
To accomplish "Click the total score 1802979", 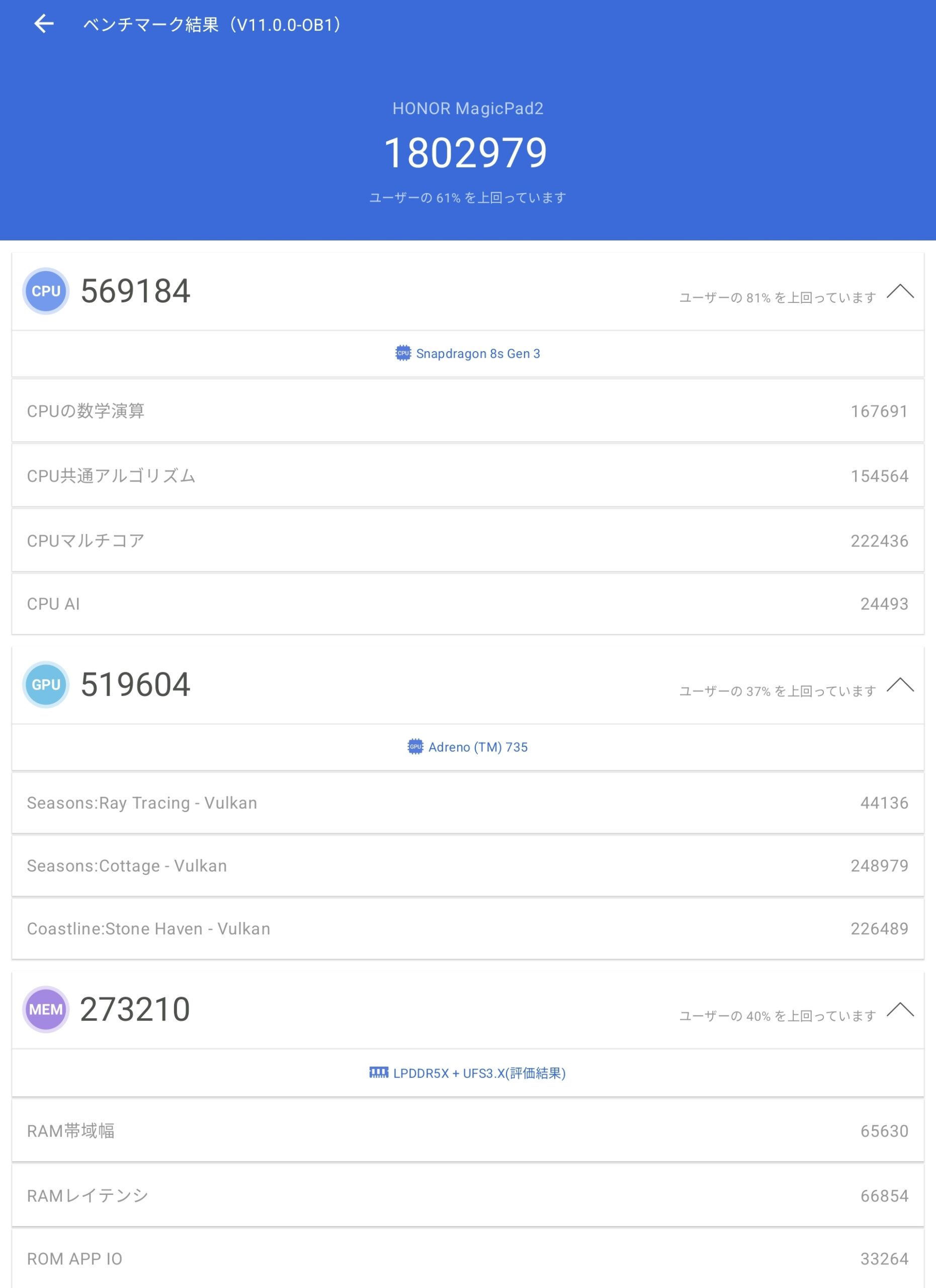I will 466,153.
